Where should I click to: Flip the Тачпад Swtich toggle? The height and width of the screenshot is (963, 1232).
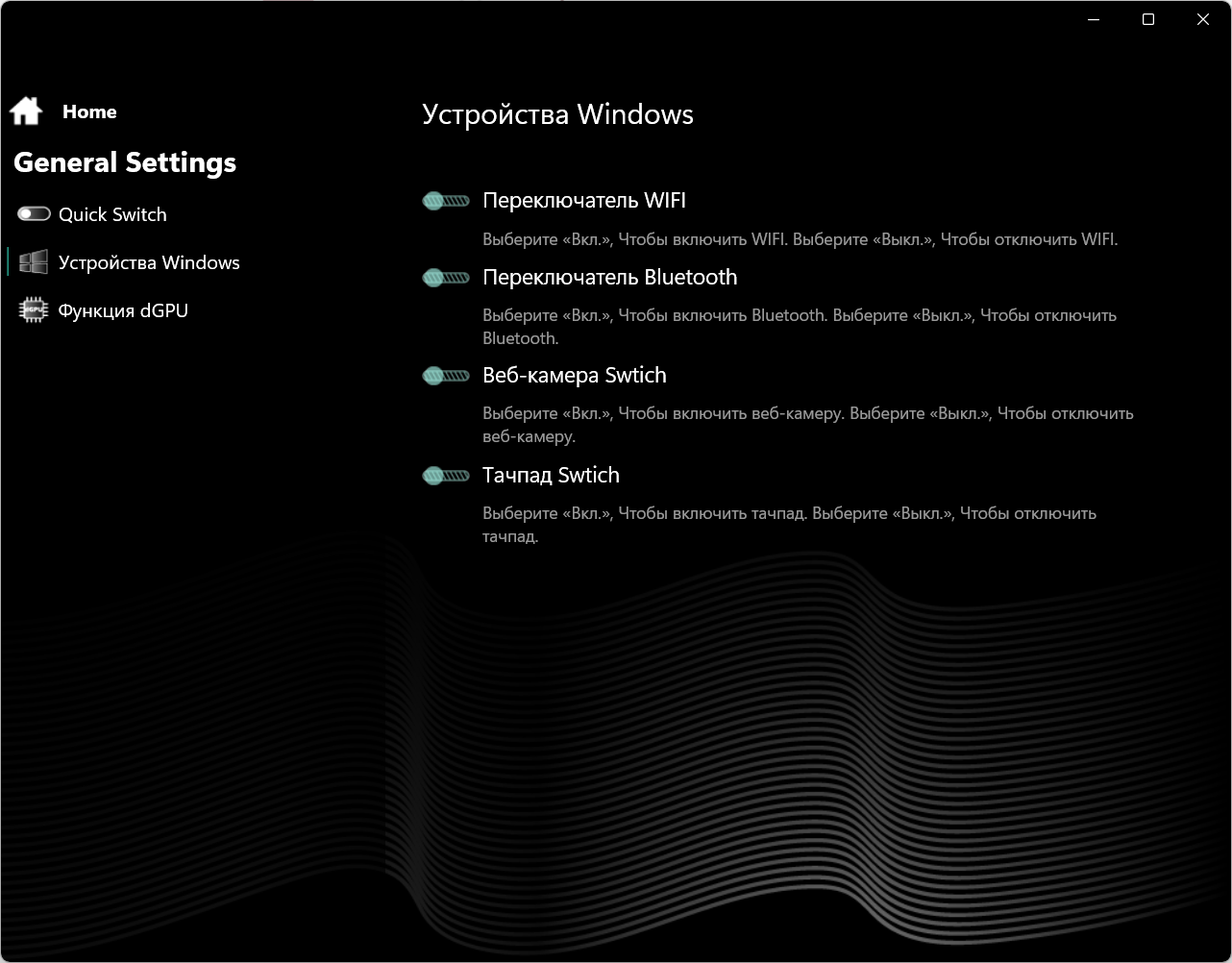(446, 476)
